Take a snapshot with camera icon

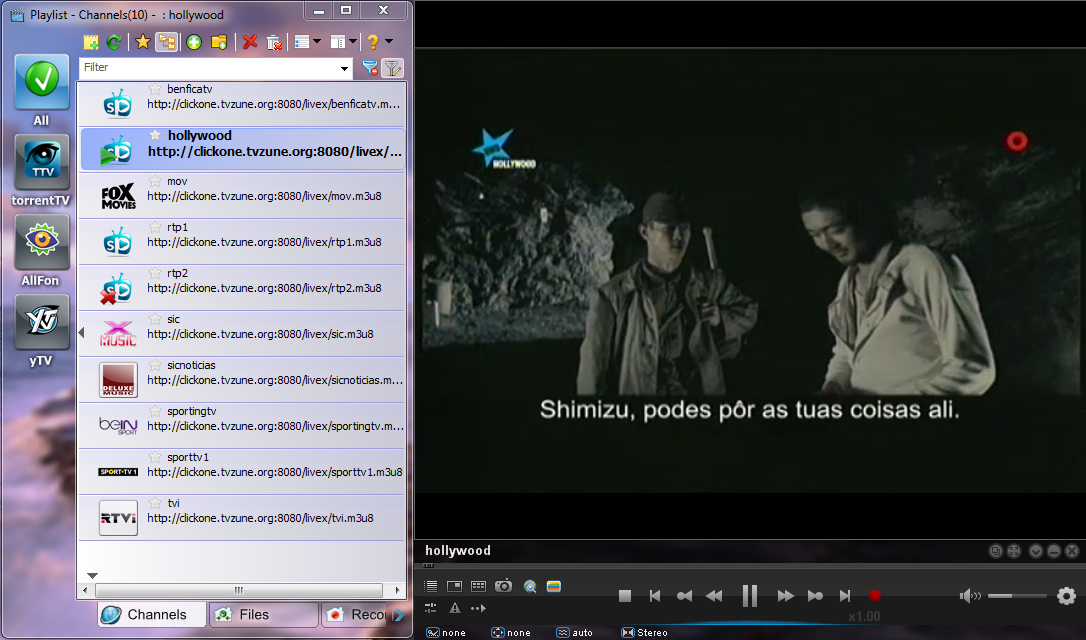pyautogui.click(x=504, y=586)
